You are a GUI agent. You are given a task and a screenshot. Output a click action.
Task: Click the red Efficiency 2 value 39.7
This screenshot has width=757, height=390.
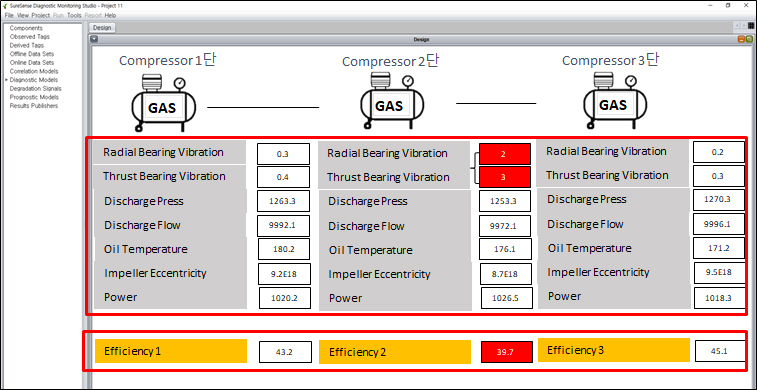tap(507, 352)
